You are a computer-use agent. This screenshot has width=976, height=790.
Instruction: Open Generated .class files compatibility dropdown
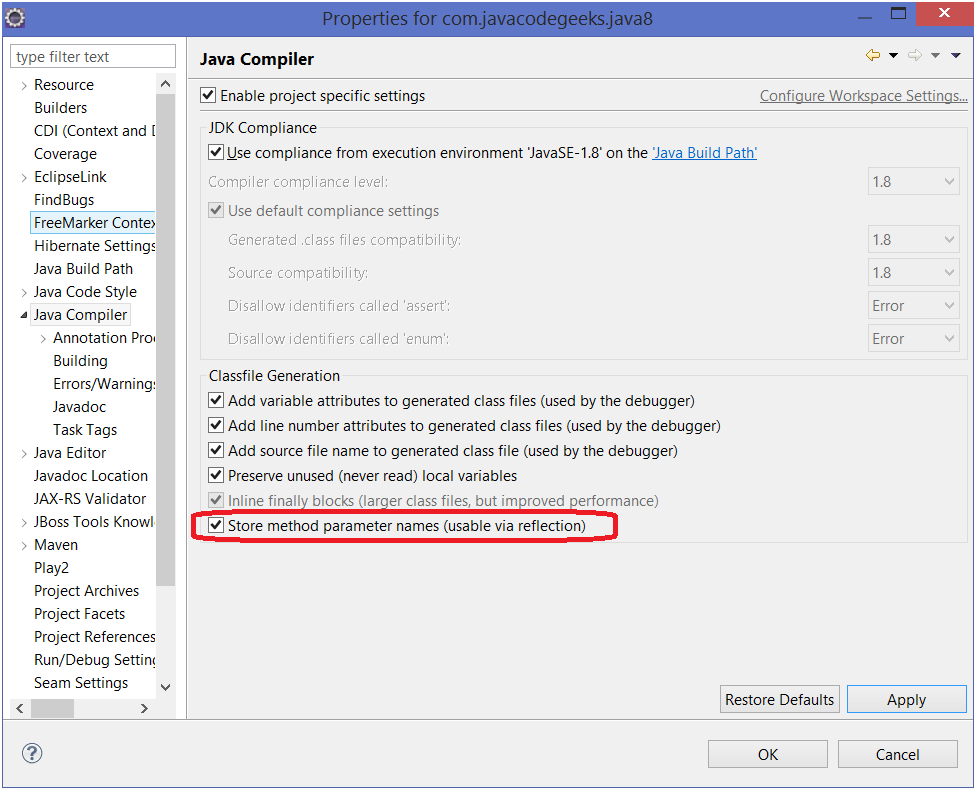click(x=913, y=240)
